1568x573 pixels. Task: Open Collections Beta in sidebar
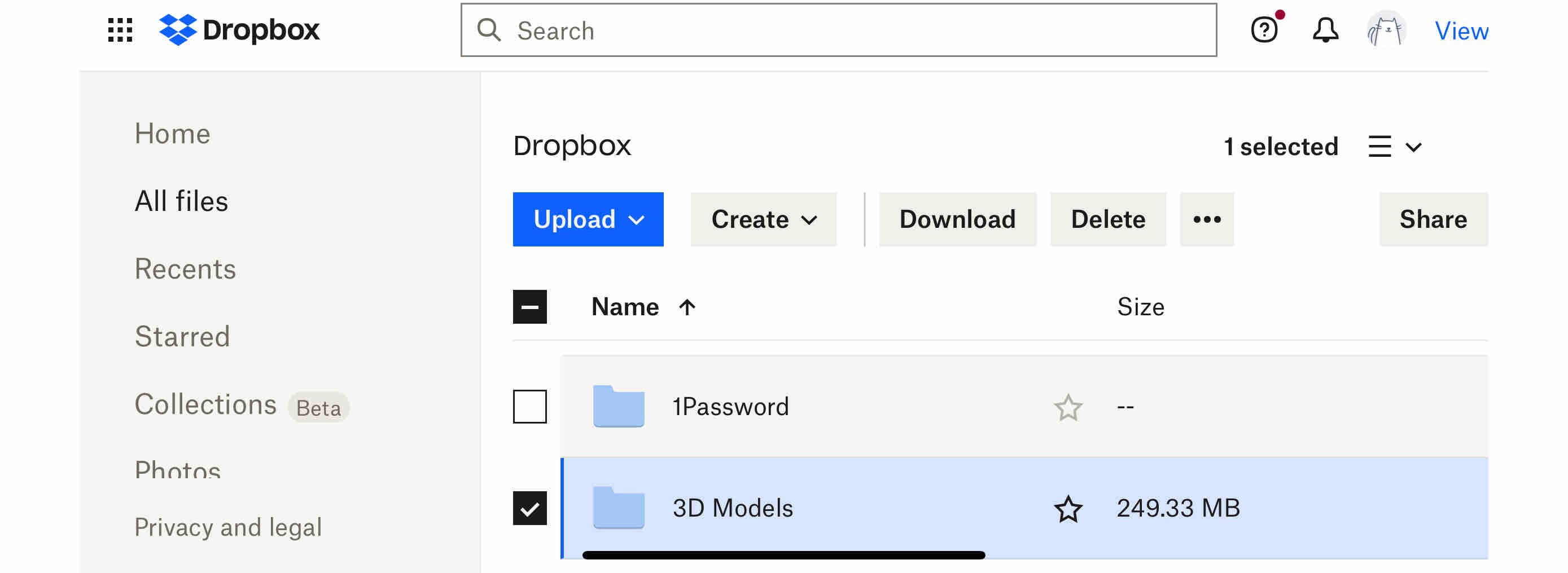click(x=242, y=404)
